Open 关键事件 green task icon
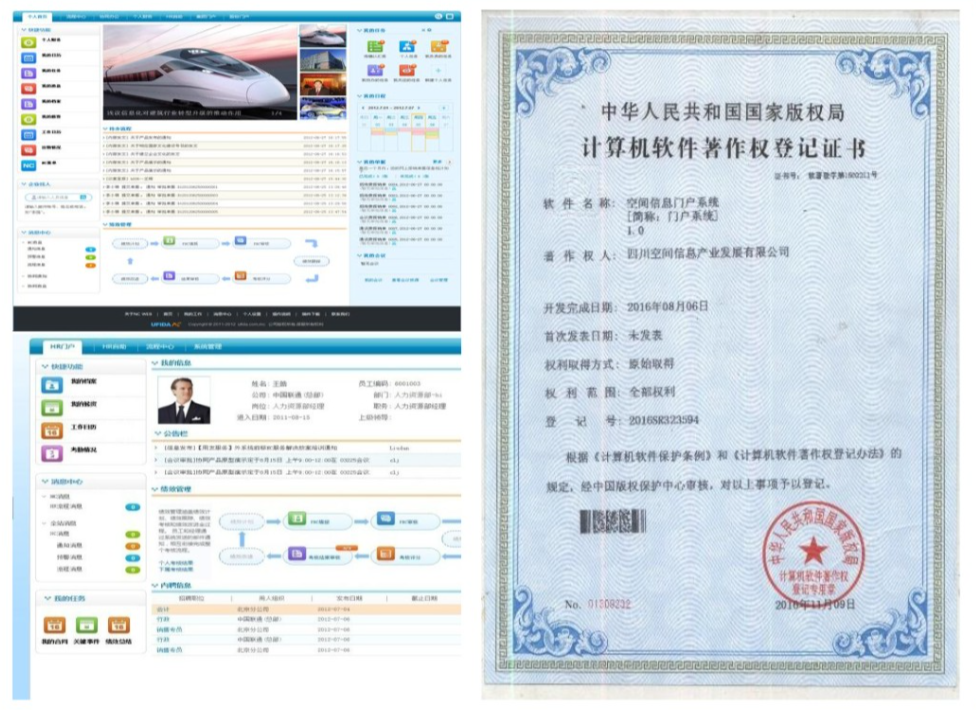The height and width of the screenshot is (710, 976). point(87,625)
